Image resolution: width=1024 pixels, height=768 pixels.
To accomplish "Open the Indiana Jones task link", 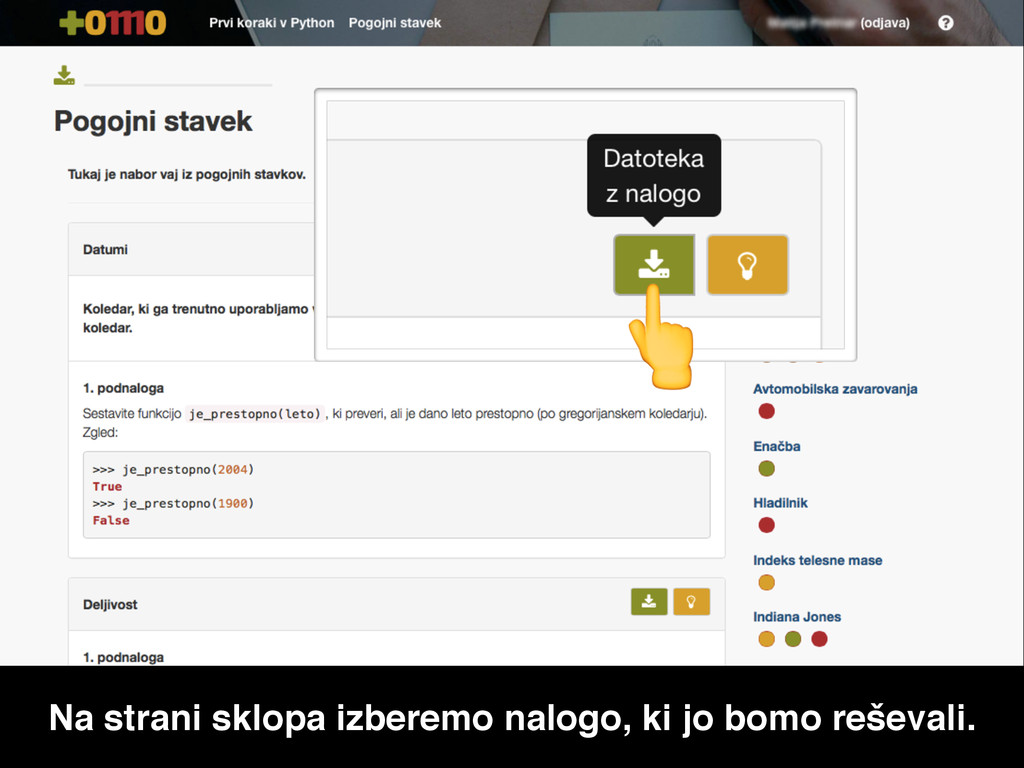I will point(797,617).
